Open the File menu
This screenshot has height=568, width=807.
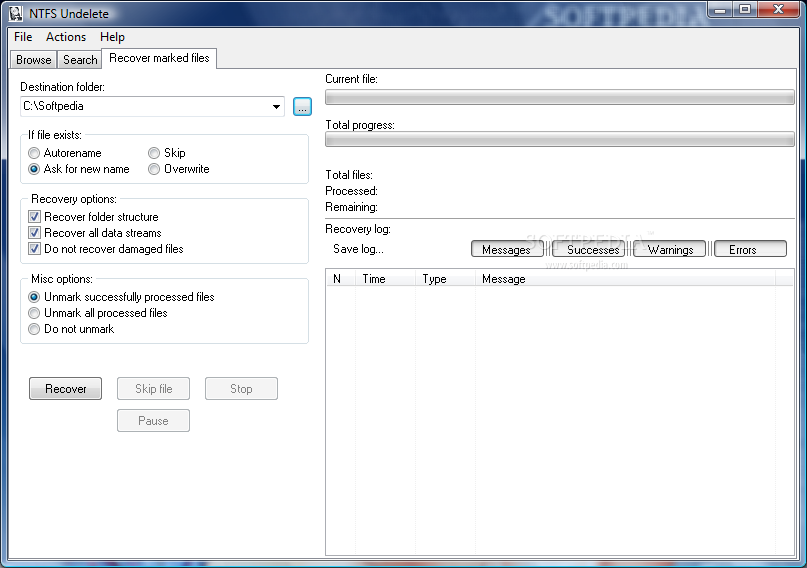pos(23,37)
